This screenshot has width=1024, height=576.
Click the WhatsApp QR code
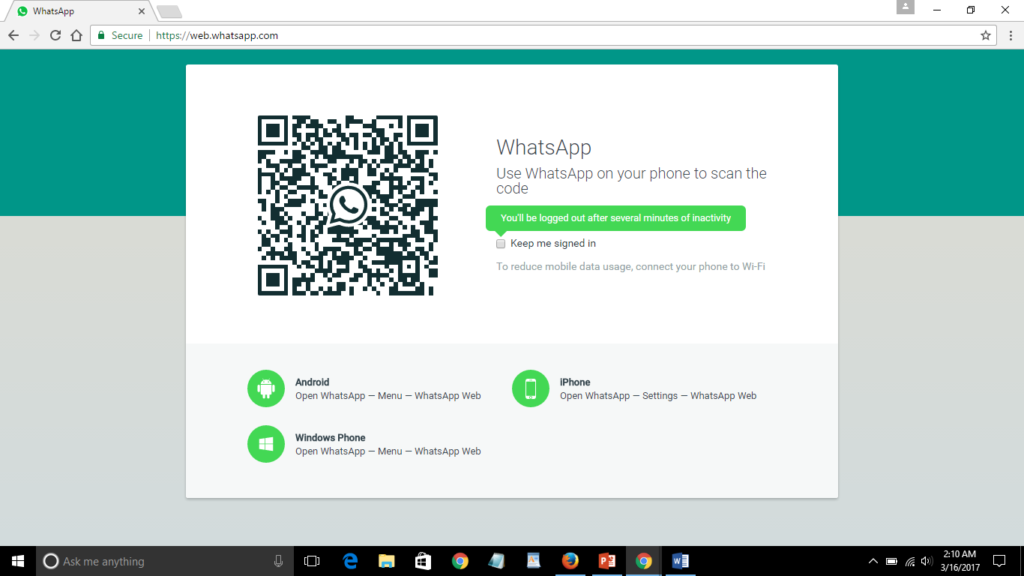click(x=347, y=206)
